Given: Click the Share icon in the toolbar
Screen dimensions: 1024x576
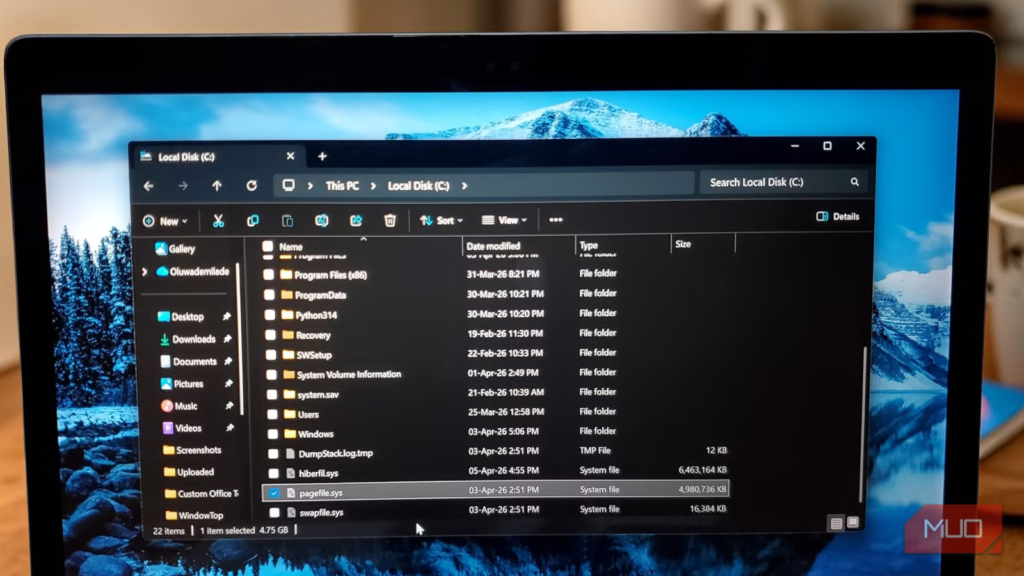Looking at the screenshot, I should tap(356, 220).
